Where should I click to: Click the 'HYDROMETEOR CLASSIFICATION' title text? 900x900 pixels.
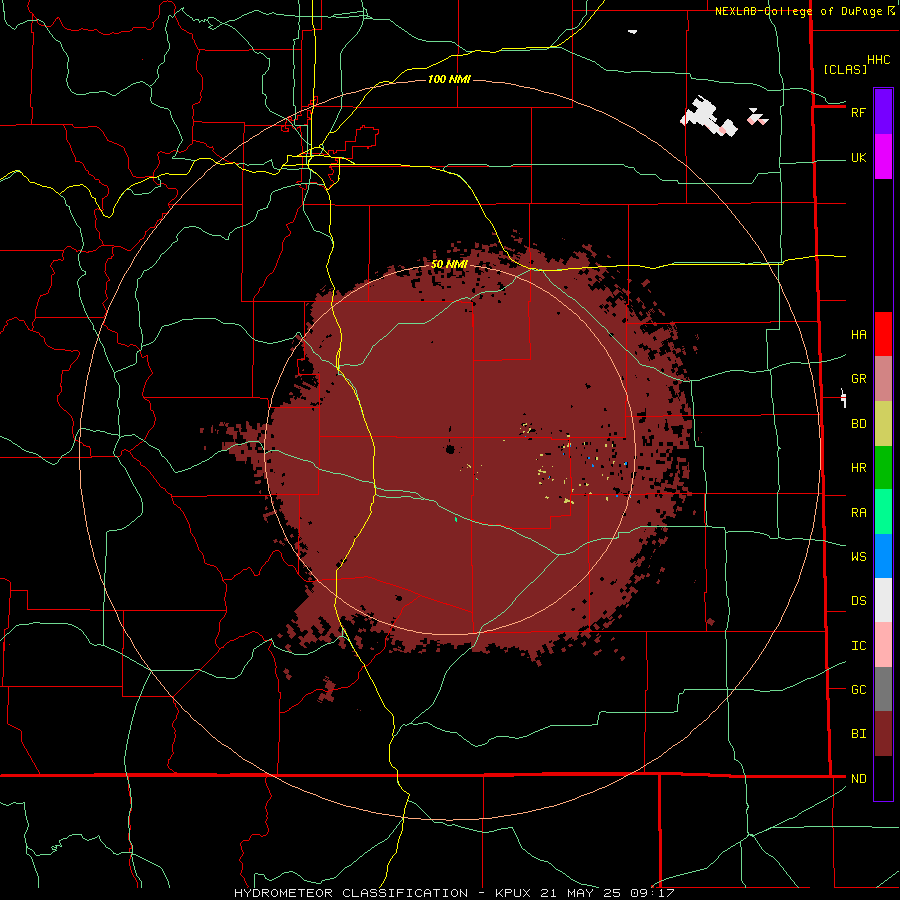click(x=351, y=893)
